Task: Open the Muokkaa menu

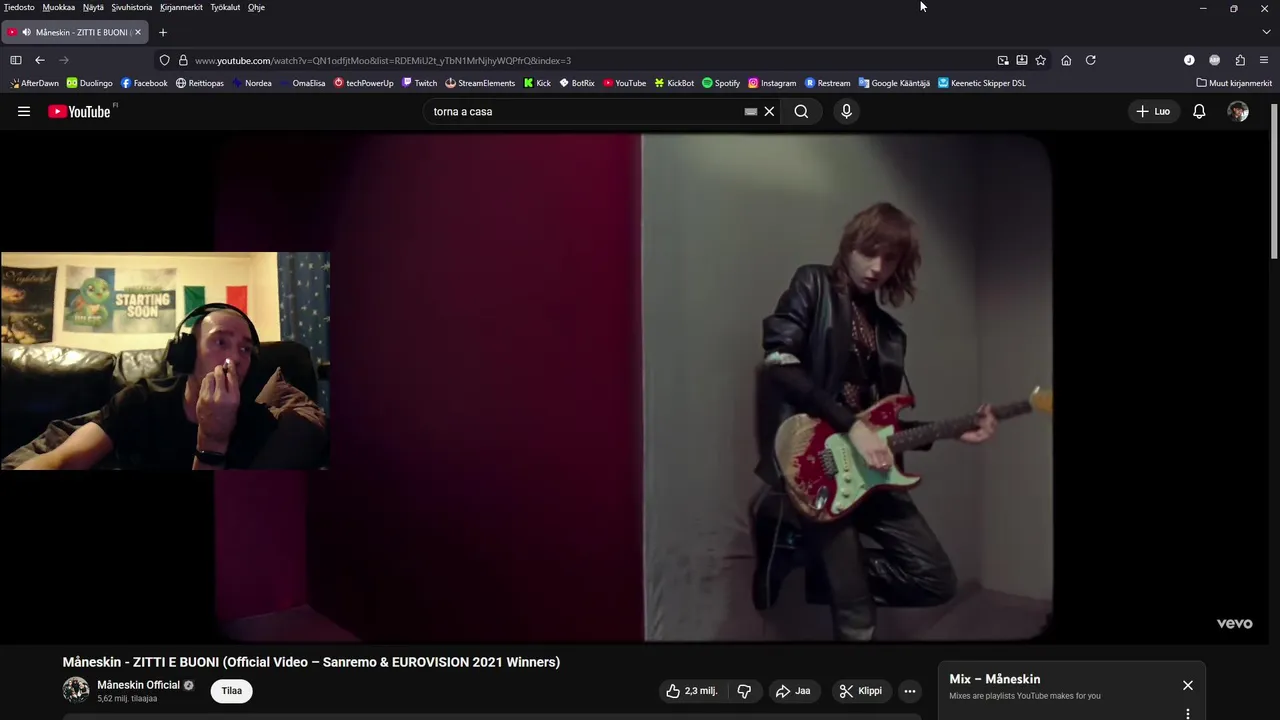Action: (59, 7)
